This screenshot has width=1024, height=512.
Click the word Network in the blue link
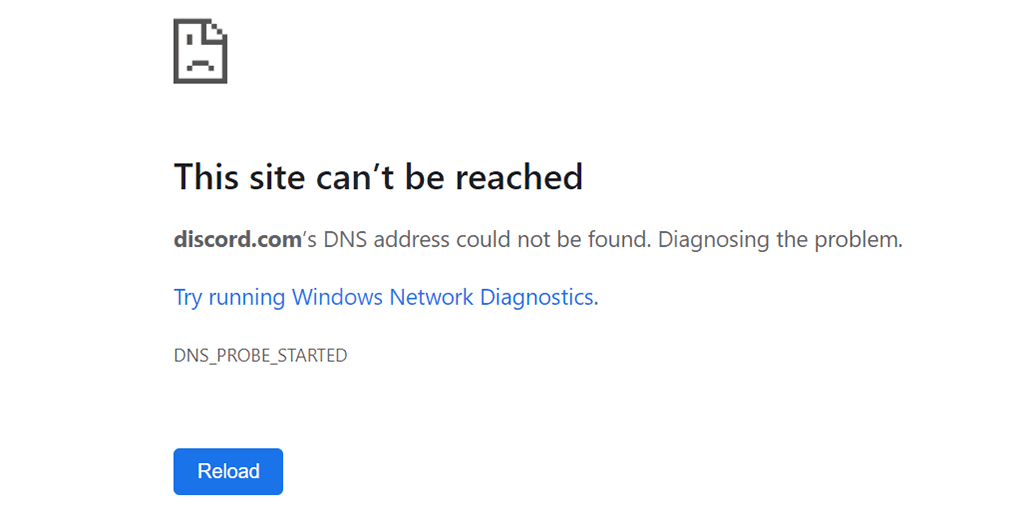pos(431,297)
